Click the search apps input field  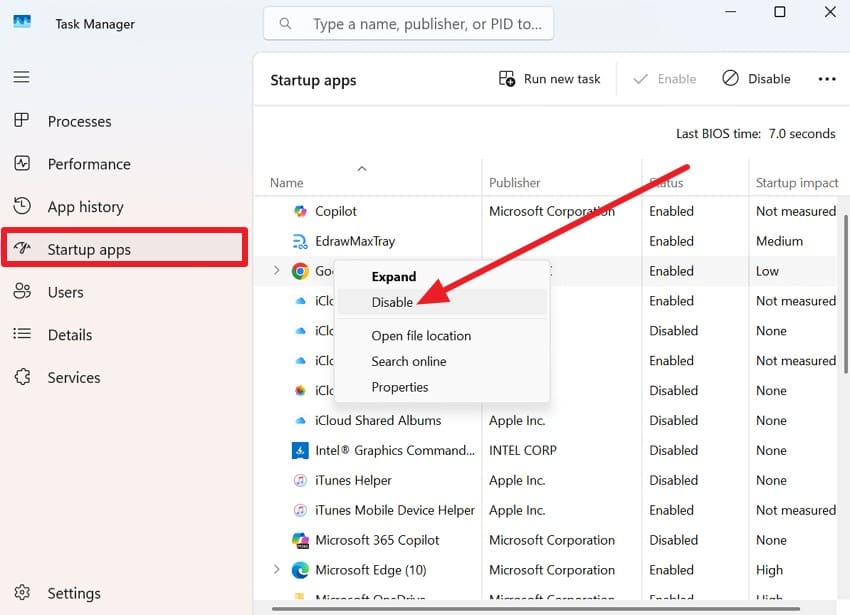tap(408, 23)
